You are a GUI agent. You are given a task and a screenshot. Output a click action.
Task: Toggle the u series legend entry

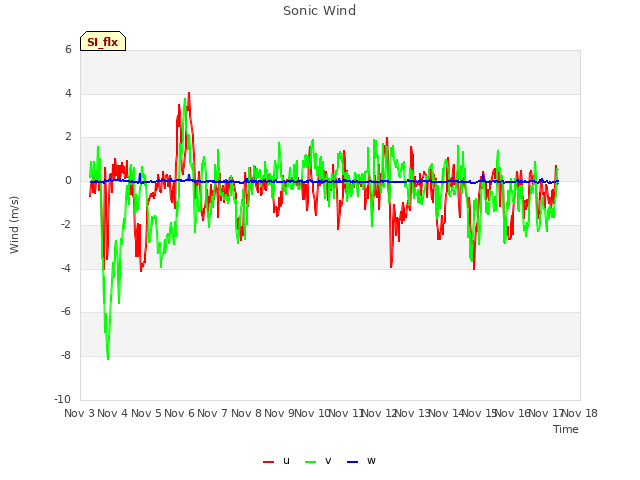277,461
